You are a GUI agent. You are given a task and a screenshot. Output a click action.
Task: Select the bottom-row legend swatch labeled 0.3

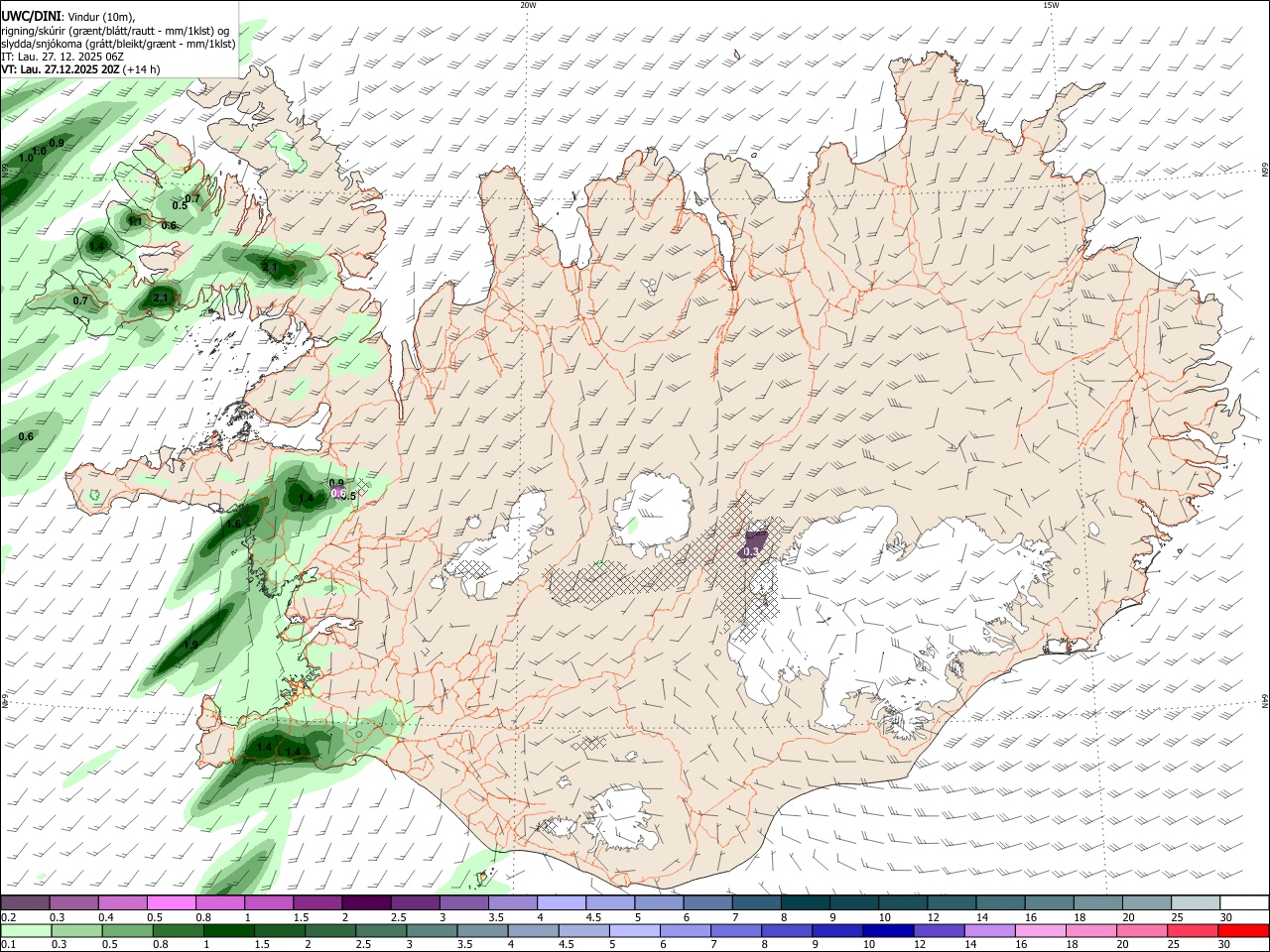pos(76,930)
